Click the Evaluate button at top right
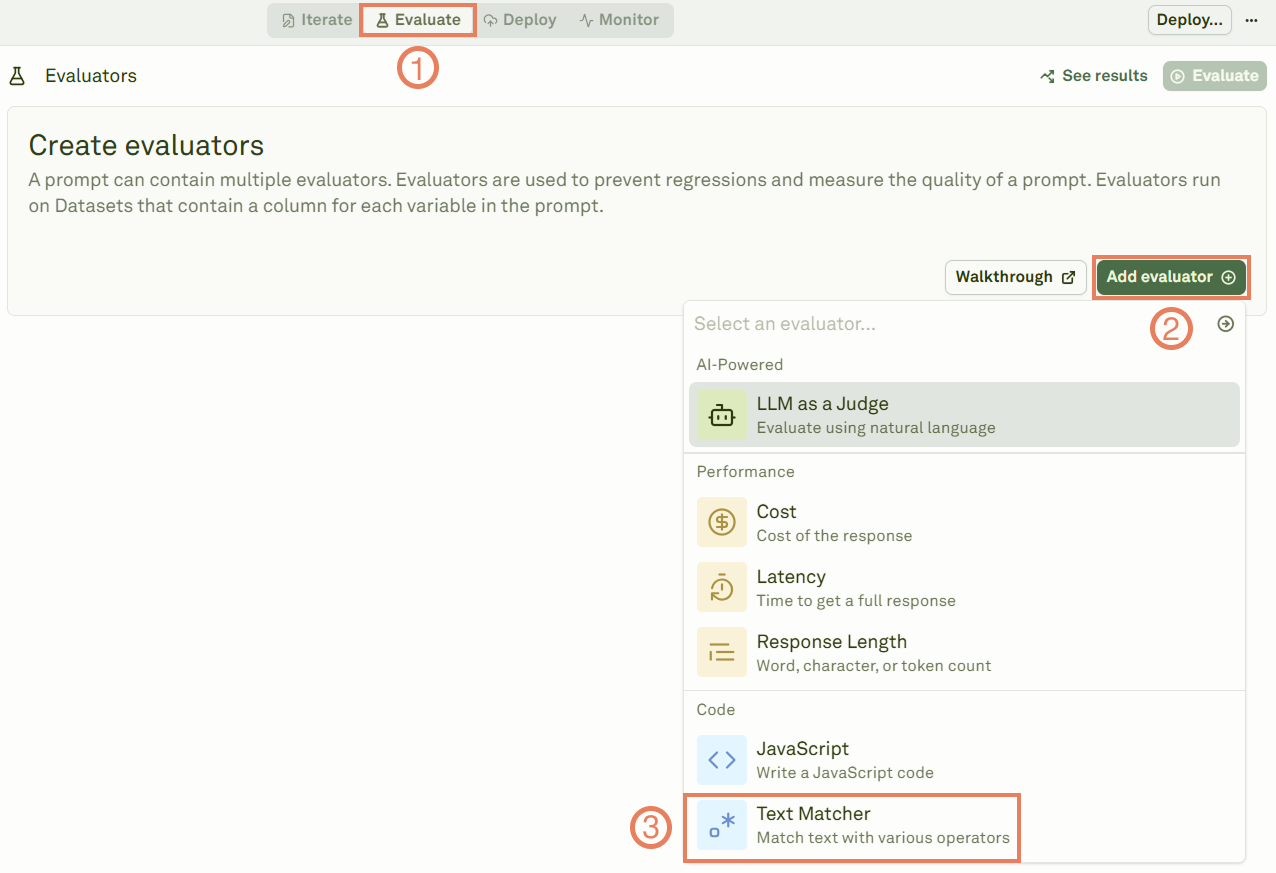This screenshot has width=1276, height=873. pos(1214,75)
